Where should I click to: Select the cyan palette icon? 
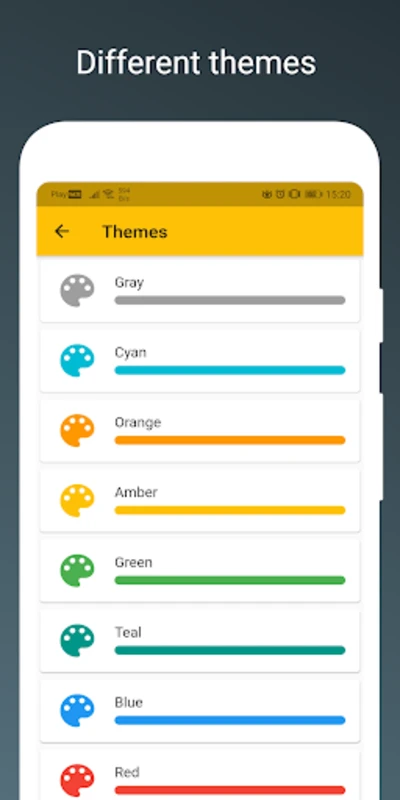pos(77,360)
